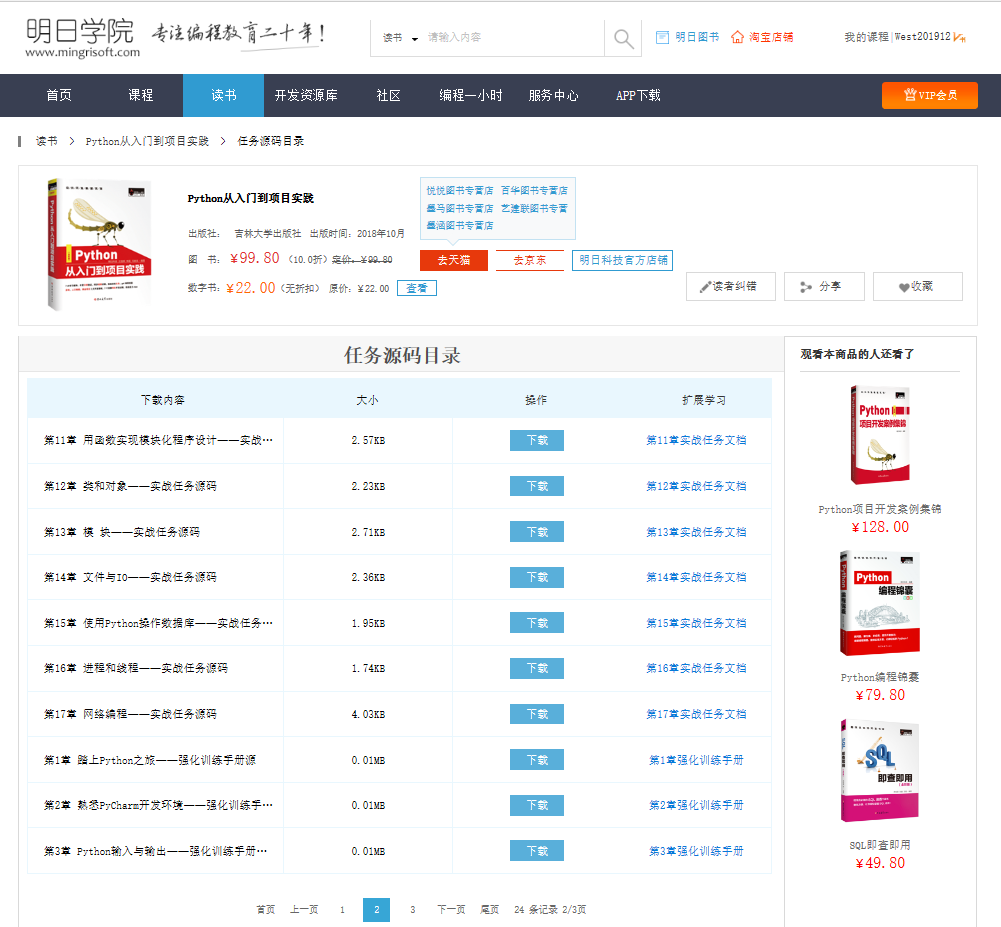
Task: Open the 明日图书 book icon link
Action: pyautogui.click(x=687, y=37)
